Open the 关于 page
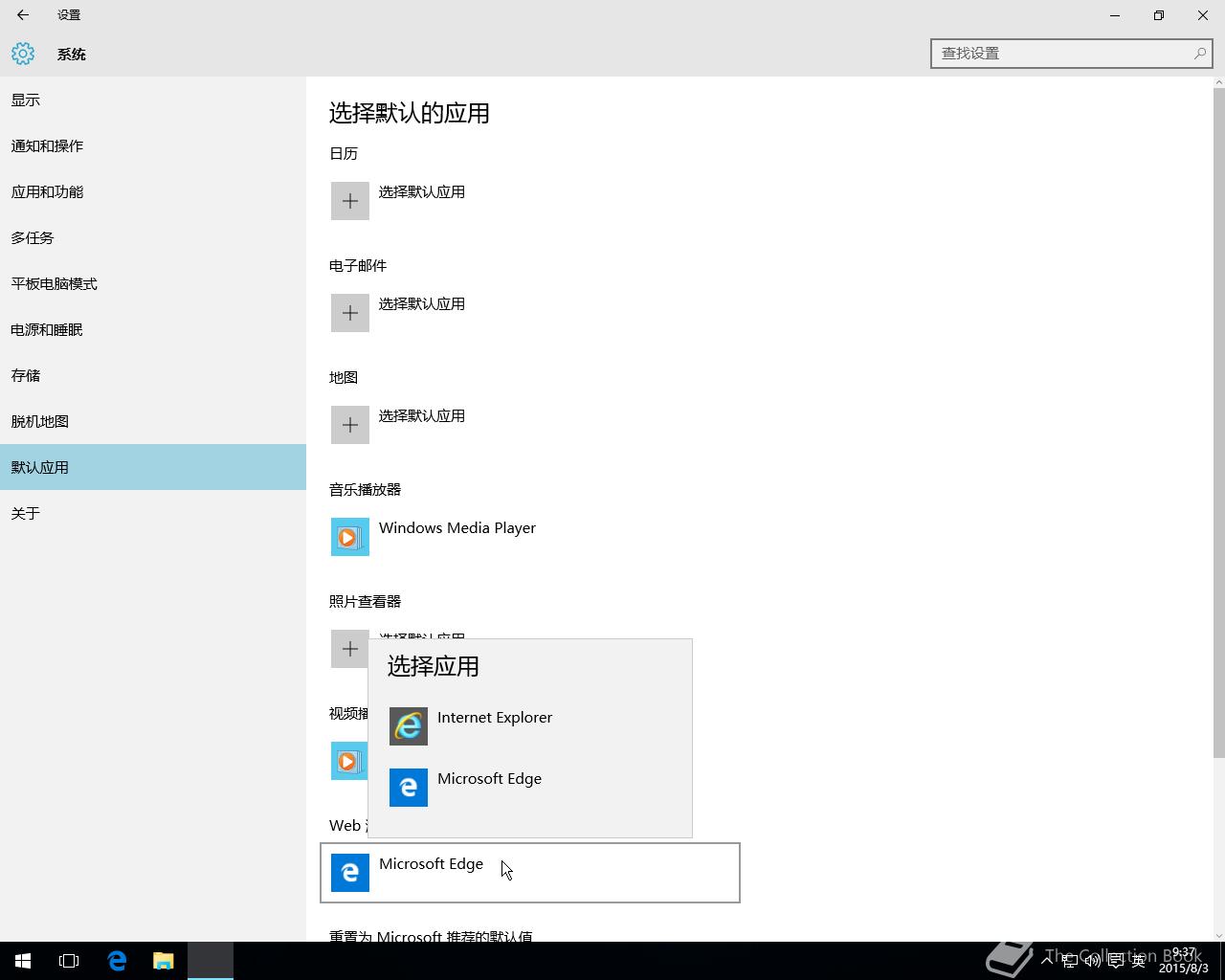 tap(153, 513)
